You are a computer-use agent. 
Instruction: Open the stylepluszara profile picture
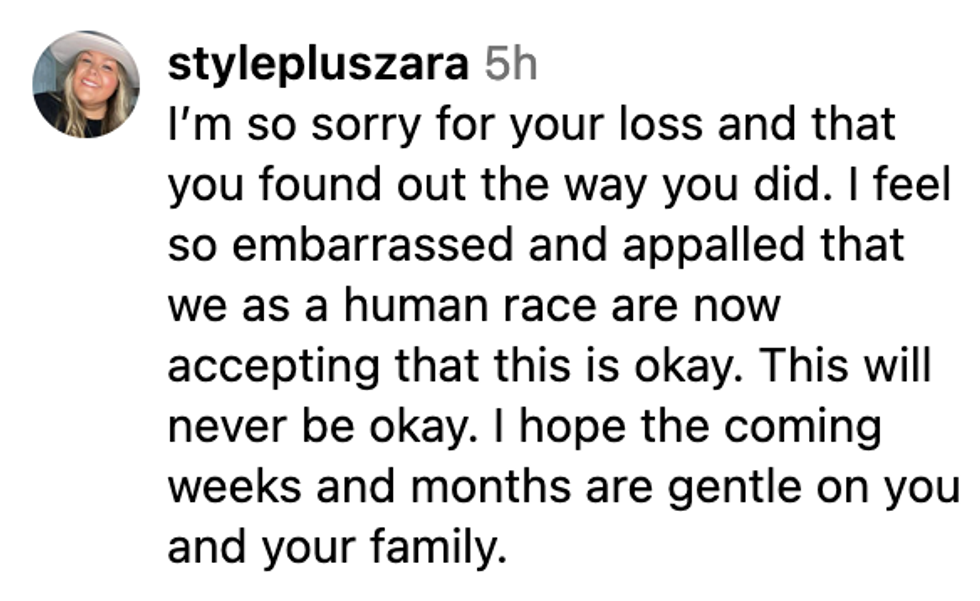coord(85,84)
